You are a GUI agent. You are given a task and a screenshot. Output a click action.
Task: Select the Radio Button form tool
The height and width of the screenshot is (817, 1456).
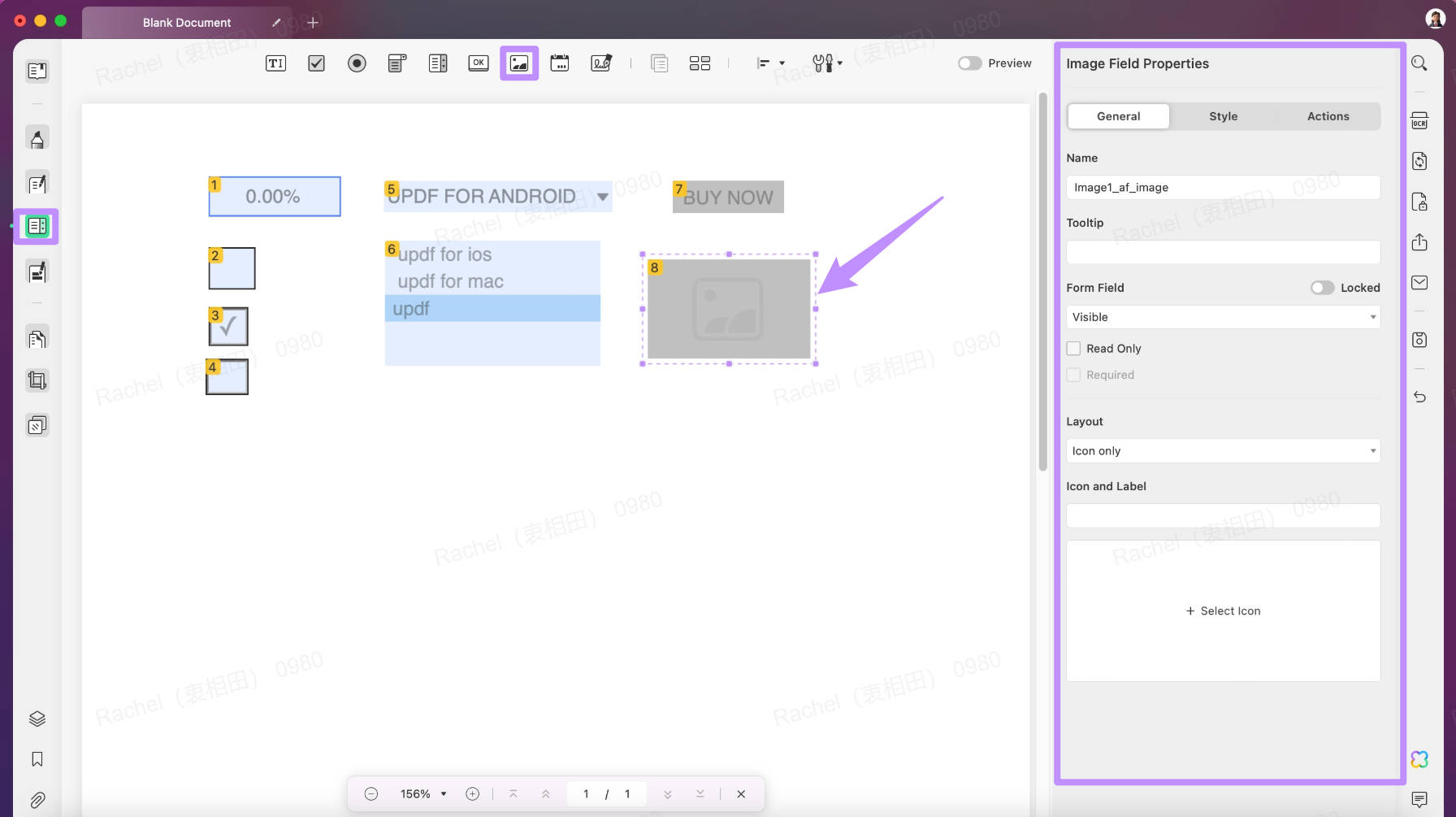[357, 63]
